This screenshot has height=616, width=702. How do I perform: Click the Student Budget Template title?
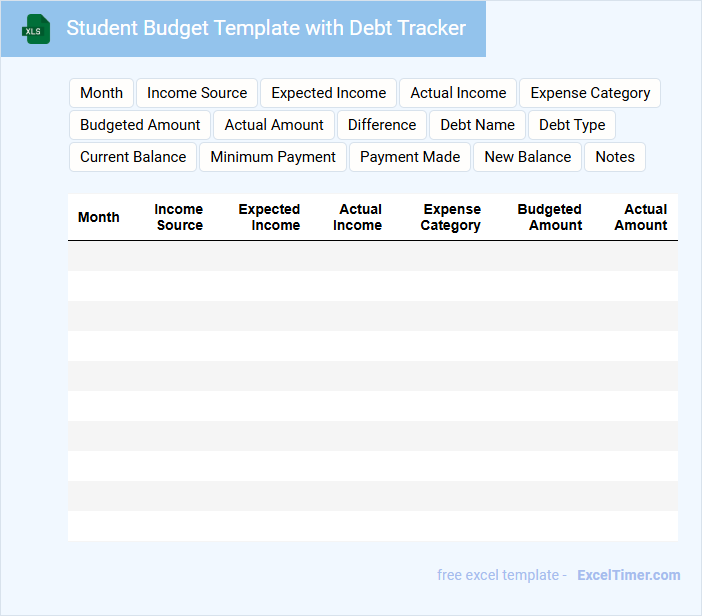click(266, 28)
